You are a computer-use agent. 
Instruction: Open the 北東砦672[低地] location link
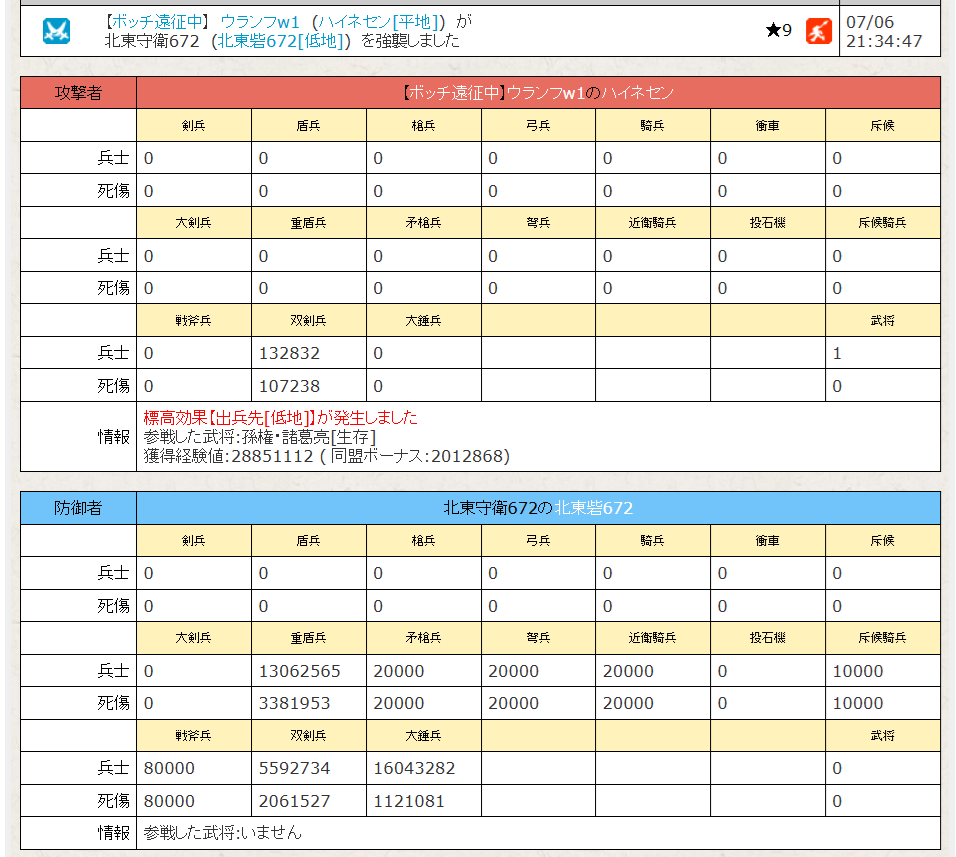(x=281, y=41)
